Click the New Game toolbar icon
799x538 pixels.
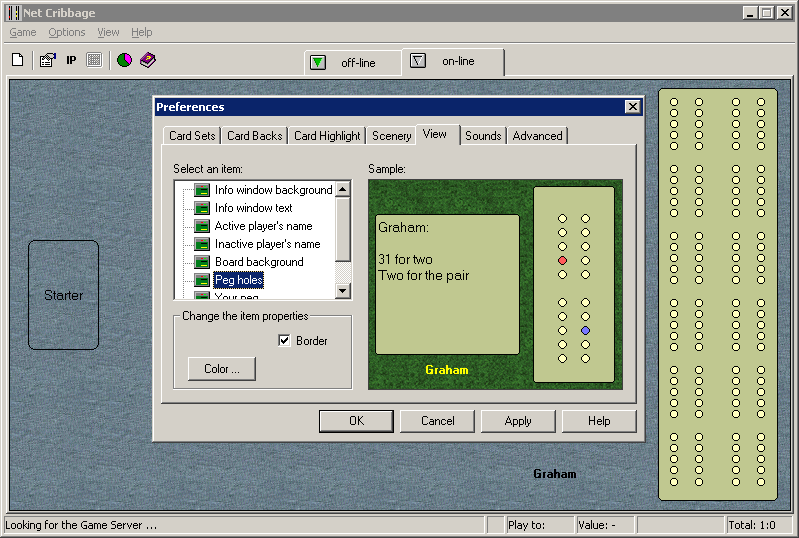coord(18,60)
